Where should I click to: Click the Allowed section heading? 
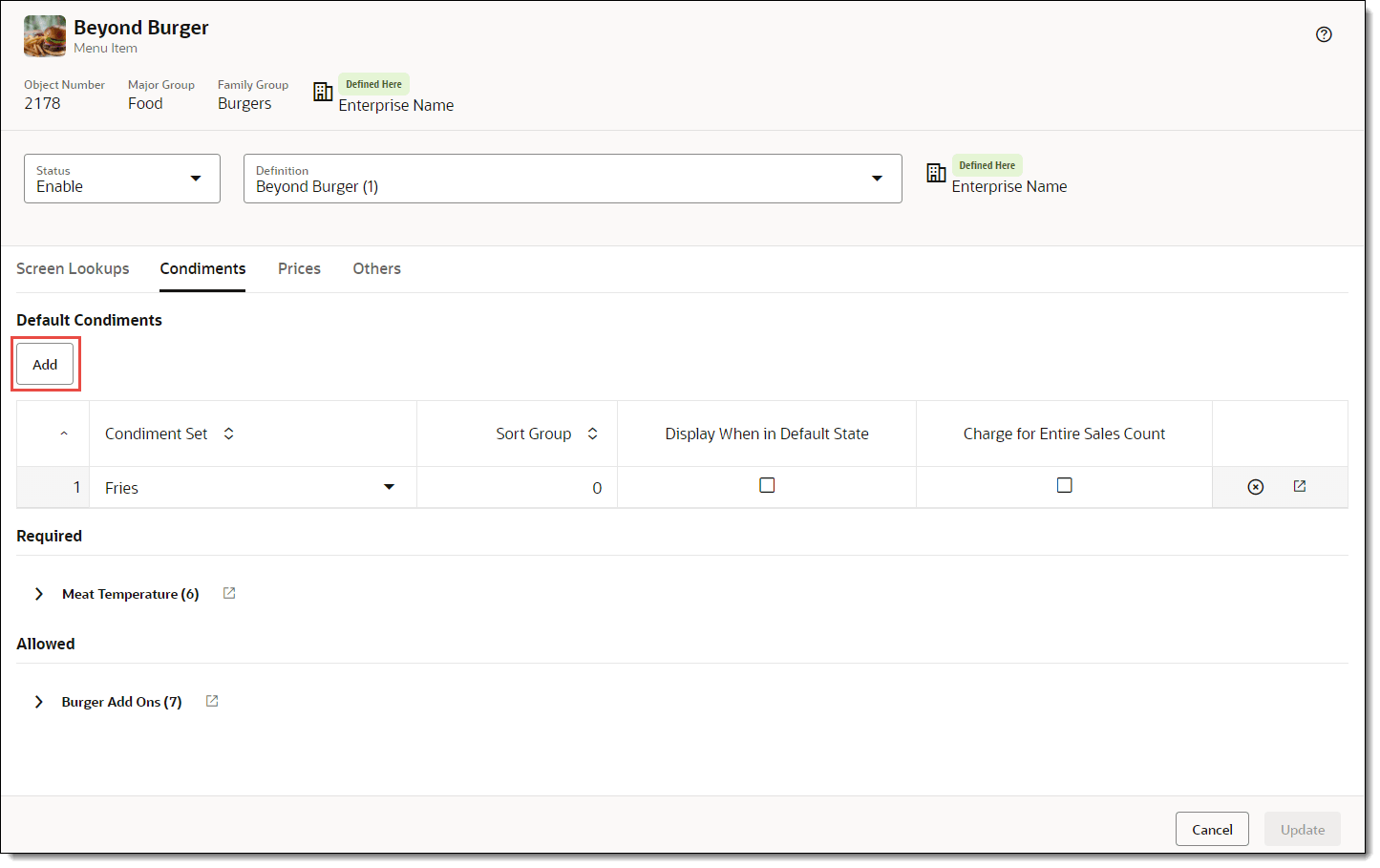pyautogui.click(x=46, y=644)
